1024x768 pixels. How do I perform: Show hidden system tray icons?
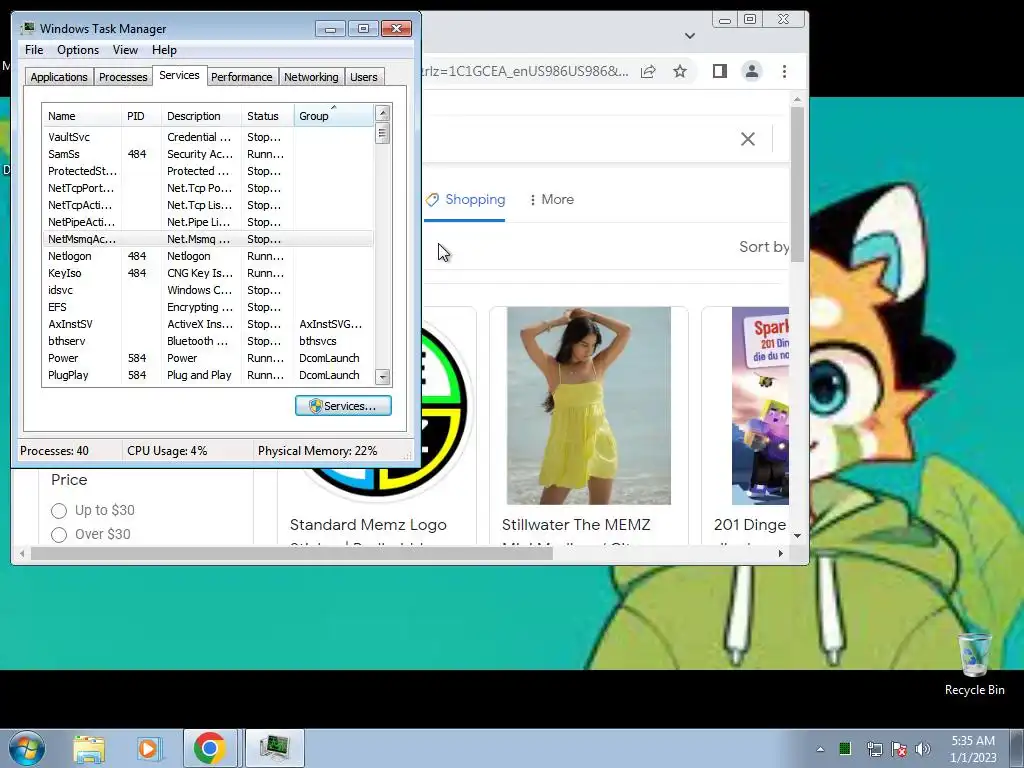820,749
